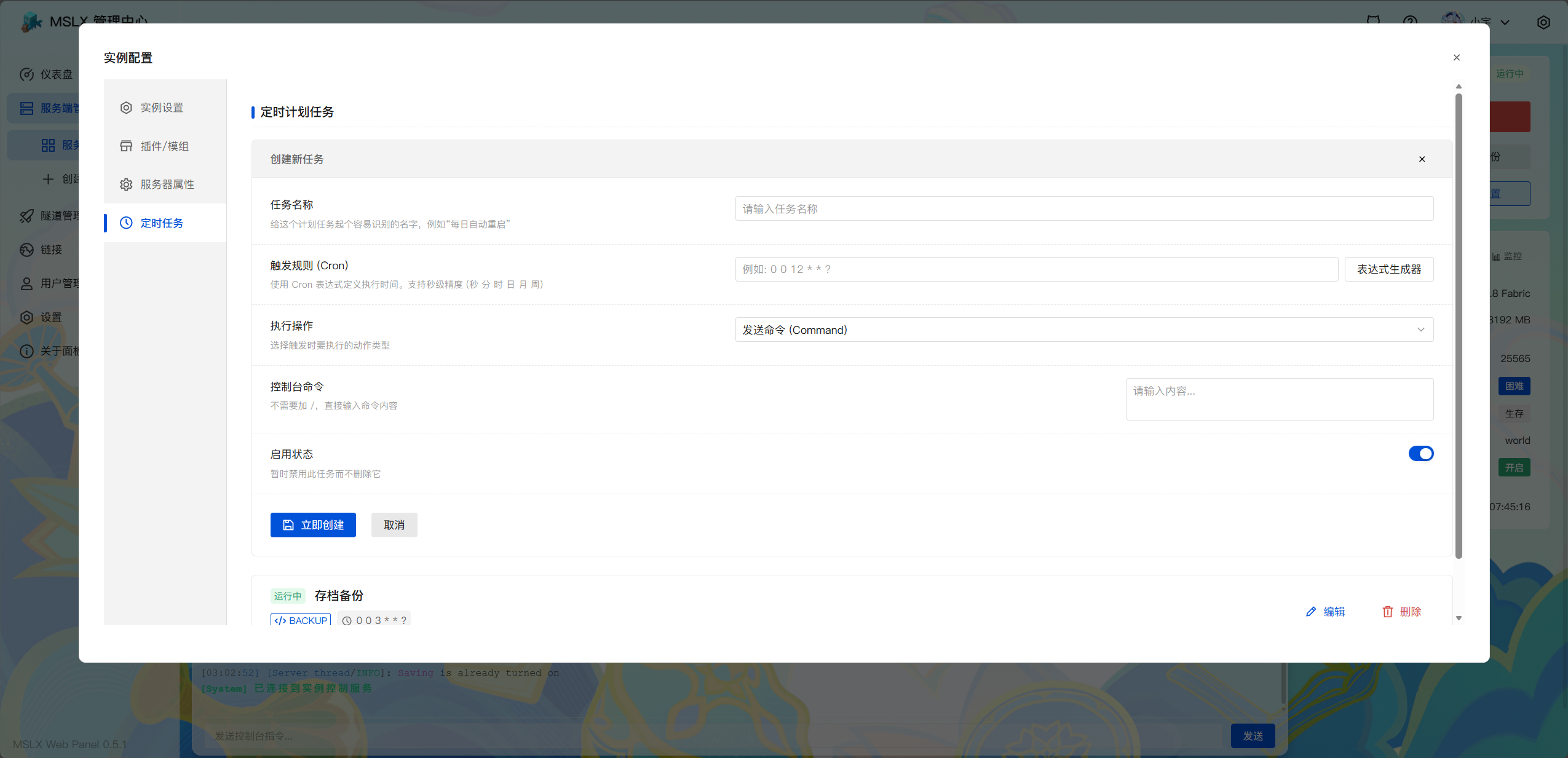Click the clock icon beside 定时任务
The image size is (1568, 758).
[x=126, y=223]
